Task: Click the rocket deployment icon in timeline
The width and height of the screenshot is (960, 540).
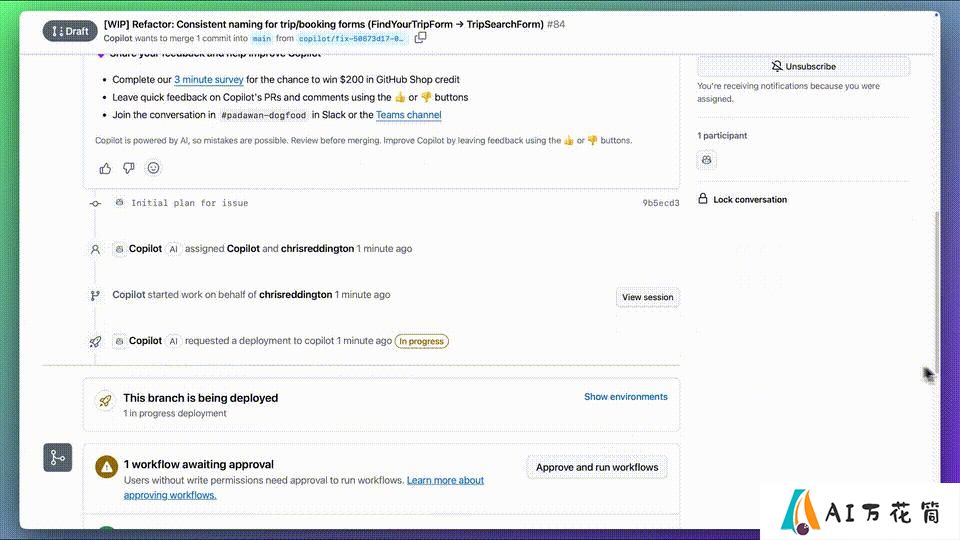Action: (96, 342)
